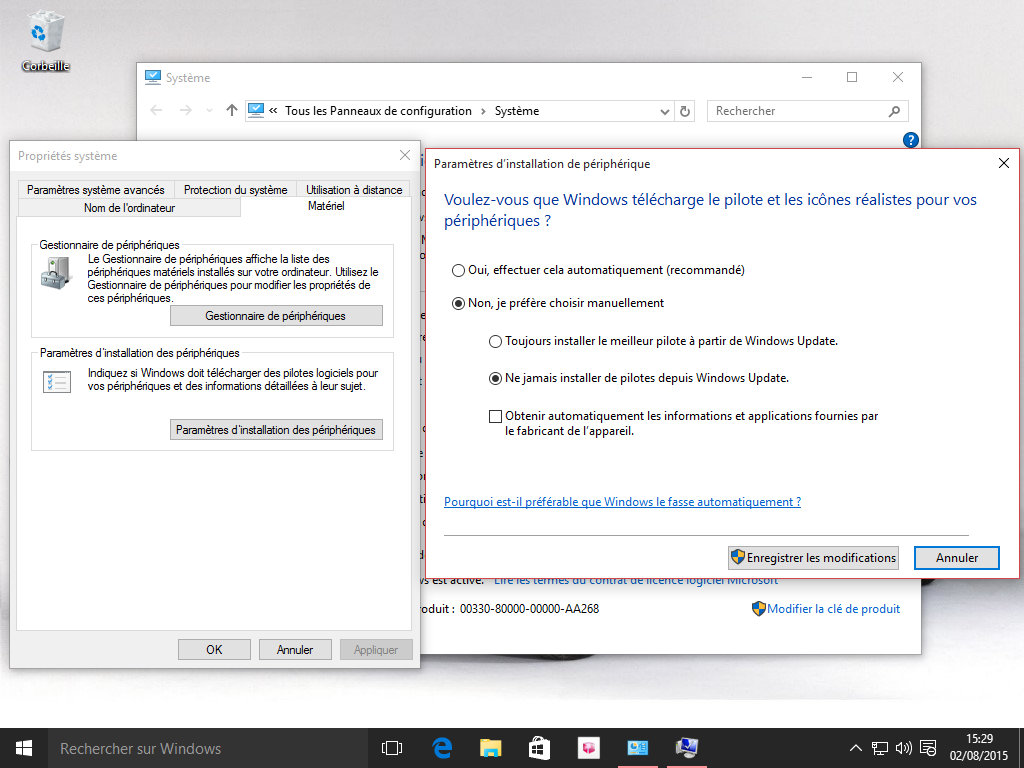Open the breadcrumb arrow before Système
Image resolution: width=1024 pixels, height=768 pixels.
coord(483,112)
